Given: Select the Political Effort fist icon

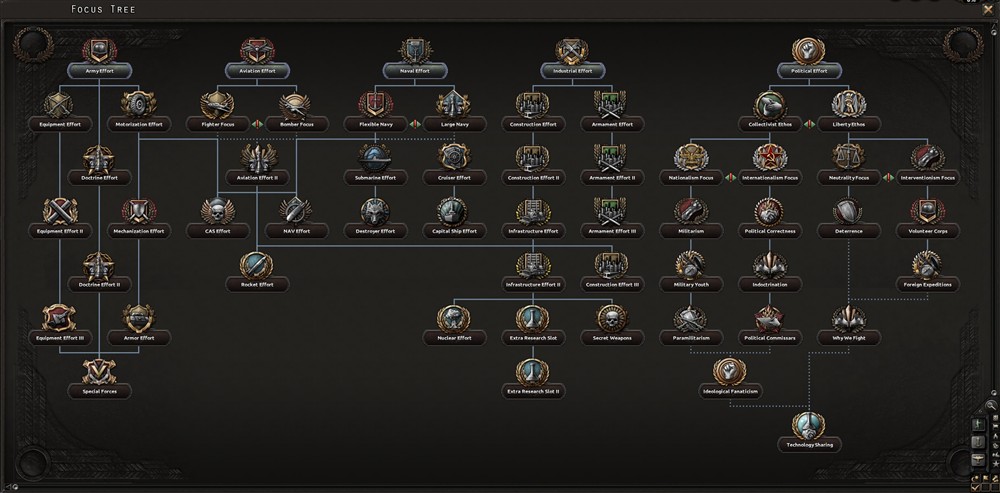Looking at the screenshot, I should [809, 51].
